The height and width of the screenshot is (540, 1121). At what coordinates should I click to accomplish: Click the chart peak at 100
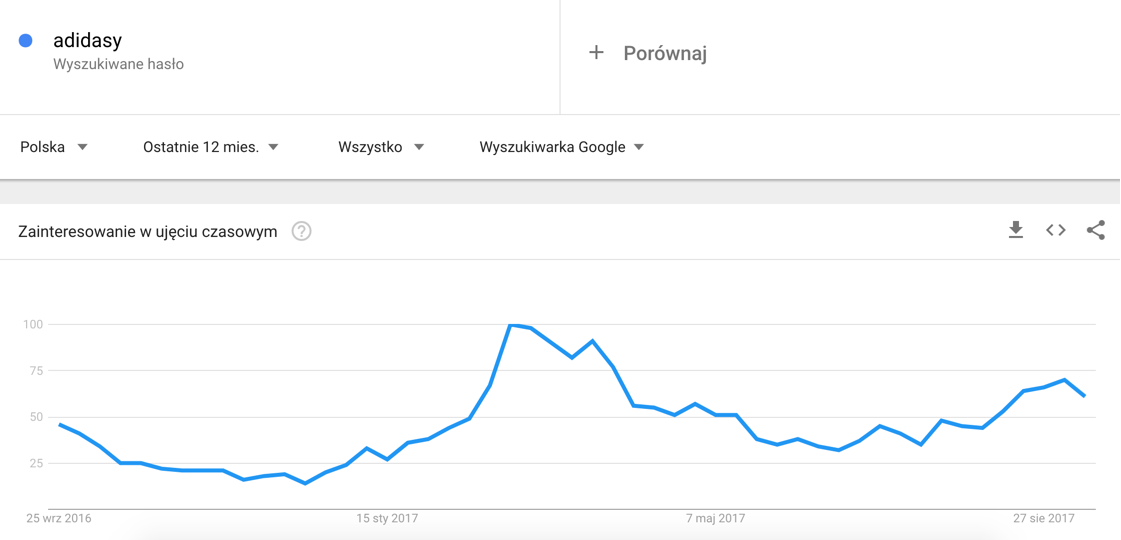pyautogui.click(x=511, y=325)
